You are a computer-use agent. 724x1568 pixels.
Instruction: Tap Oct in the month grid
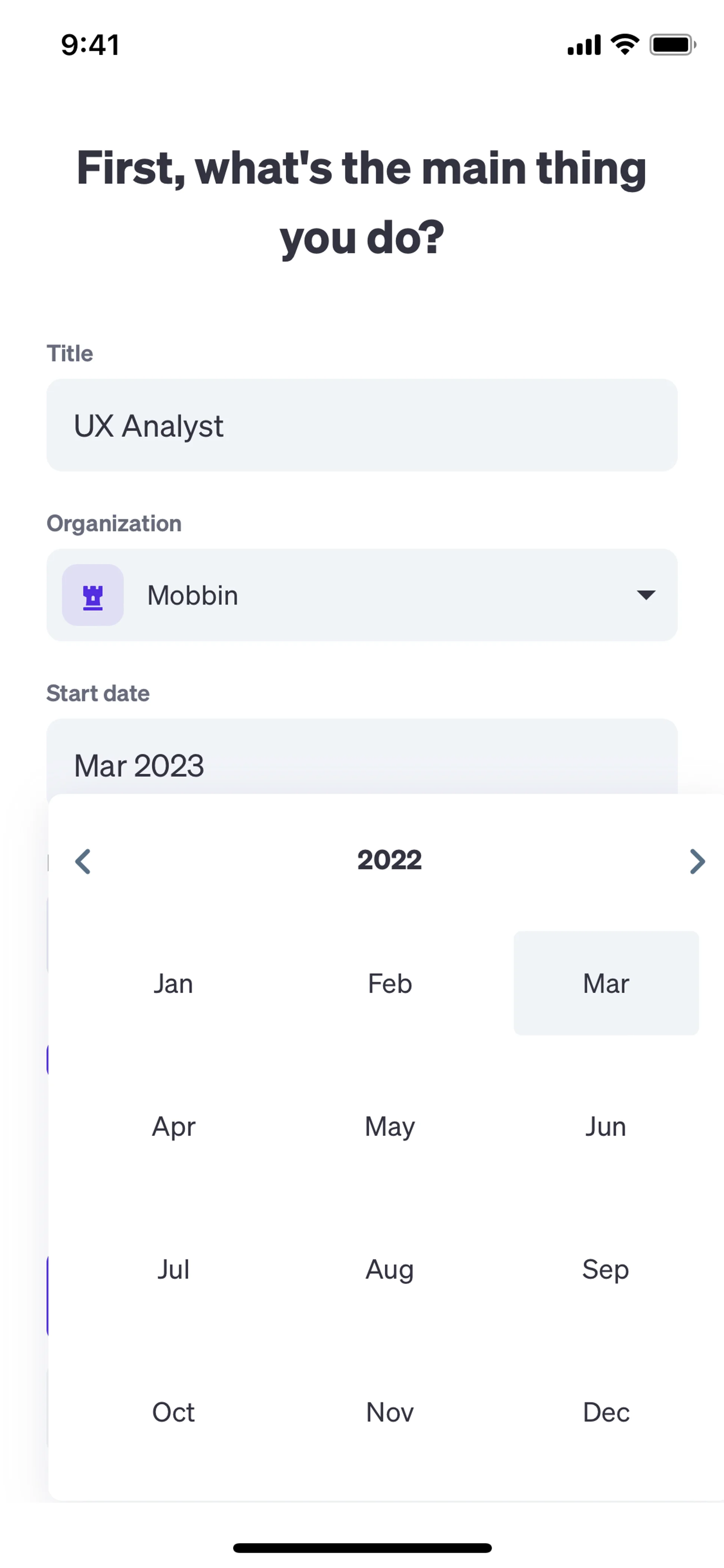[173, 1412]
